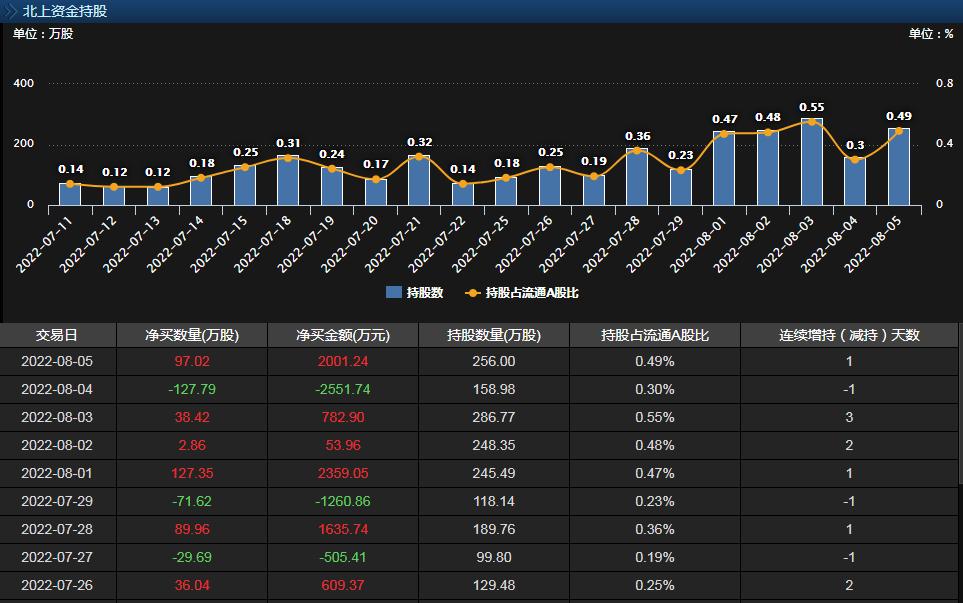Select the data point labeled 0.36

[x=637, y=151]
